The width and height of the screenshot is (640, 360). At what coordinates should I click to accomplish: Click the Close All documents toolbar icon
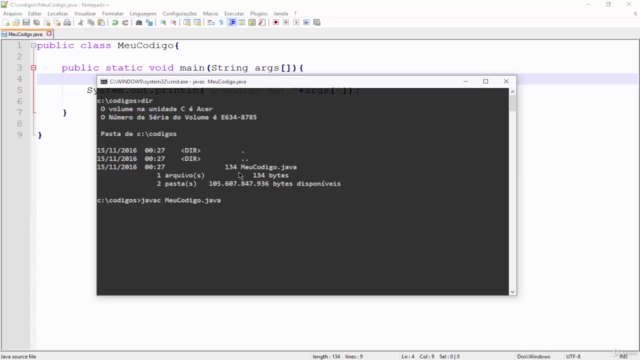57,22
